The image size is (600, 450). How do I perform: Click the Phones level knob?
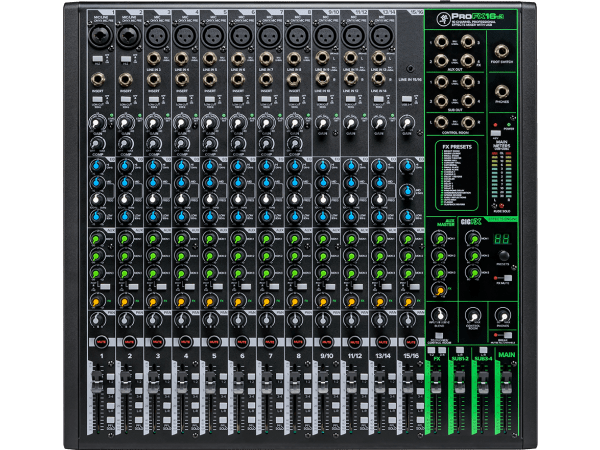point(502,316)
